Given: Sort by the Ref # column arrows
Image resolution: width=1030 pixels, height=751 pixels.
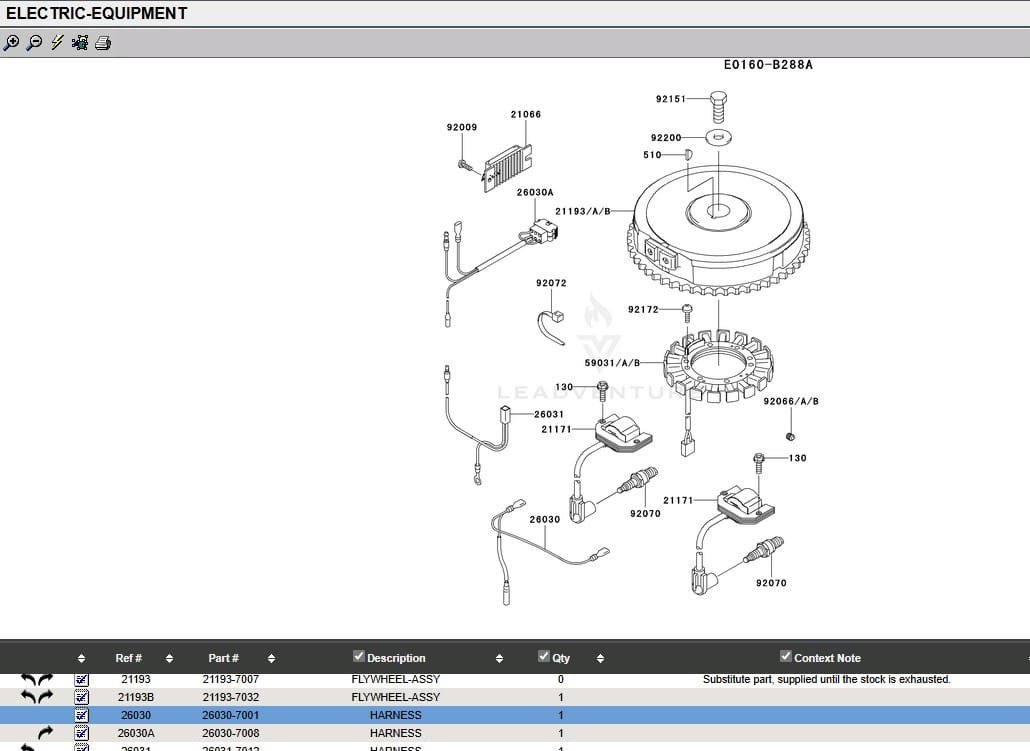Looking at the screenshot, I should pos(169,658).
